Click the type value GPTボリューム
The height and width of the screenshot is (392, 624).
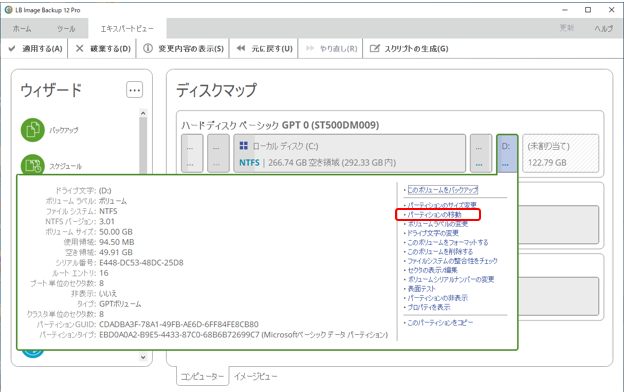(x=120, y=304)
